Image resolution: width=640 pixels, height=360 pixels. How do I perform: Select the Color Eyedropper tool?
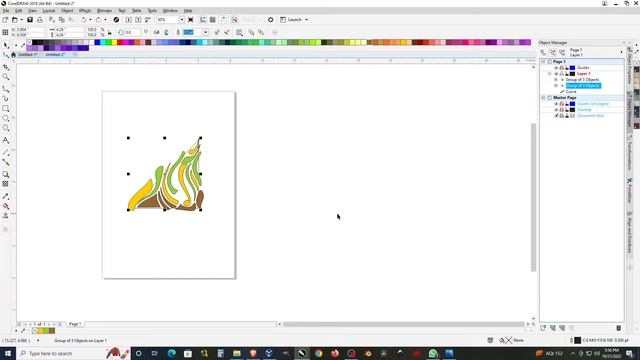click(x=6, y=196)
